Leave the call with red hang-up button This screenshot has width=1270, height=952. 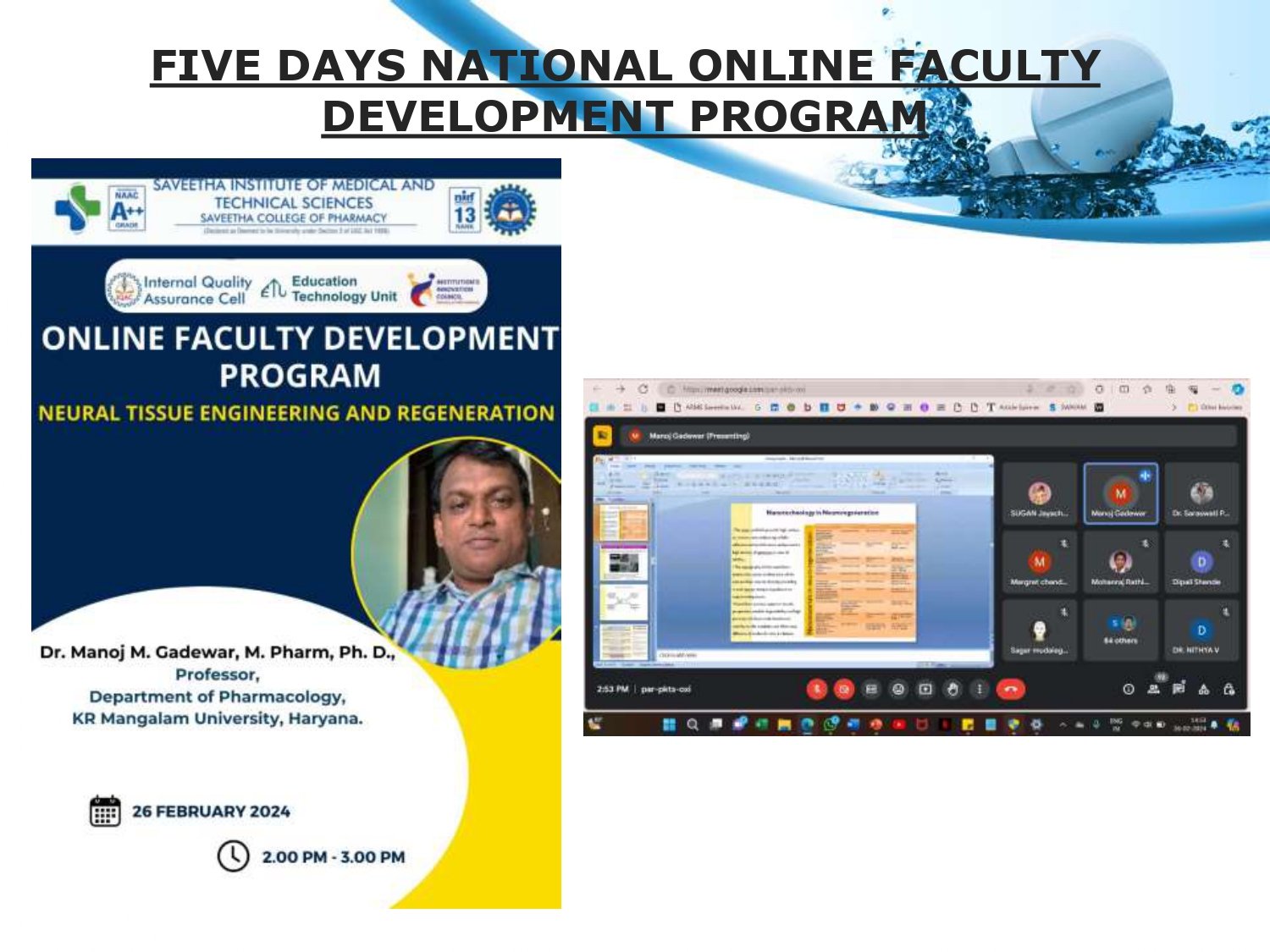(x=1011, y=690)
